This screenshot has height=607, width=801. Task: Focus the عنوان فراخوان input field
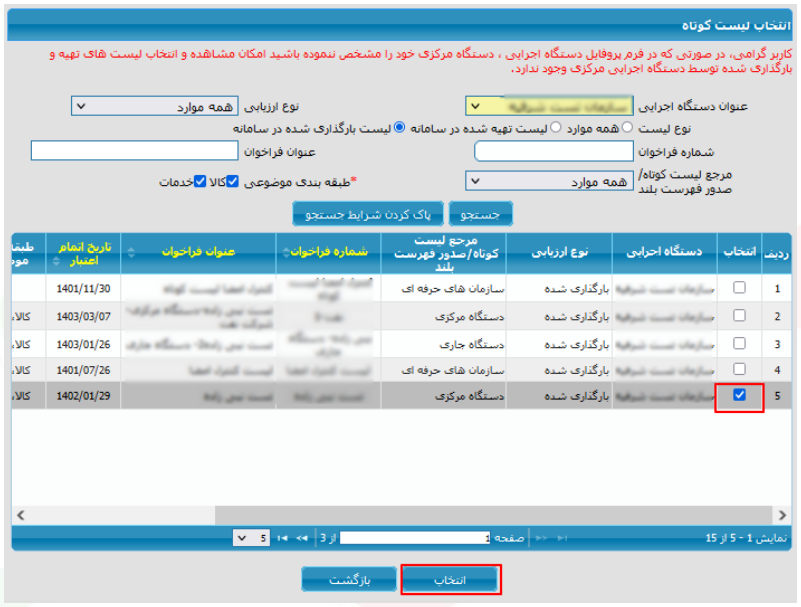pyautogui.click(x=134, y=151)
